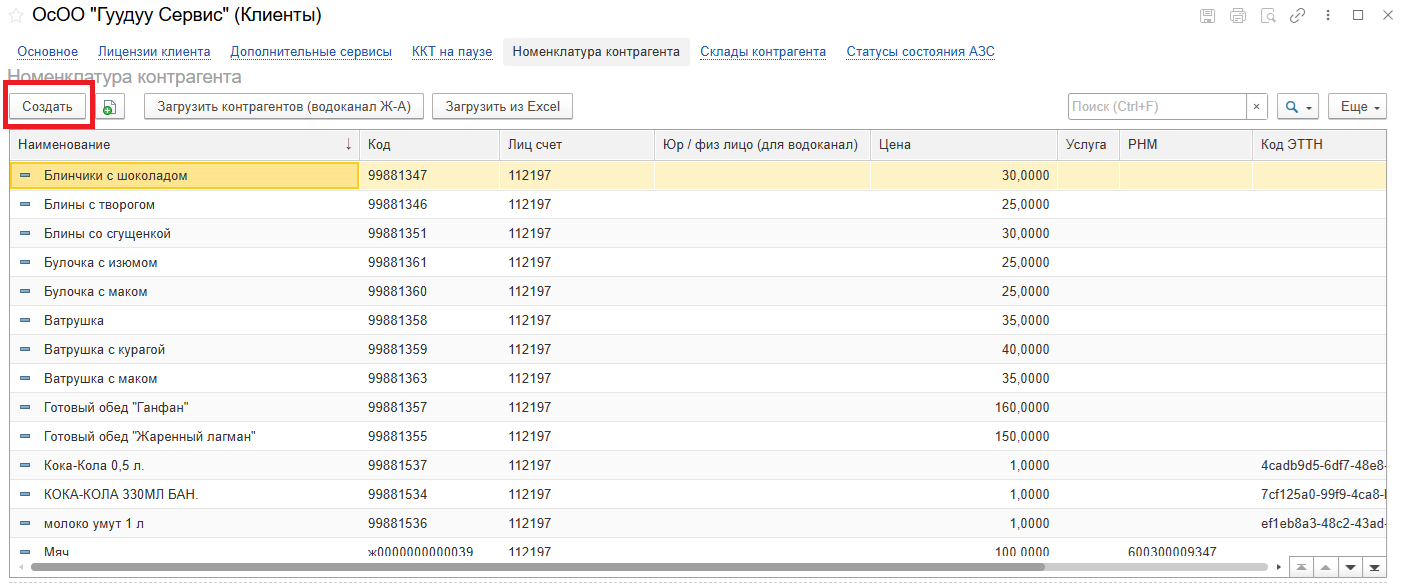Screen dimensions: 1405x587
Task: Jump to the last row with bottom arrow
Action: 1374,566
